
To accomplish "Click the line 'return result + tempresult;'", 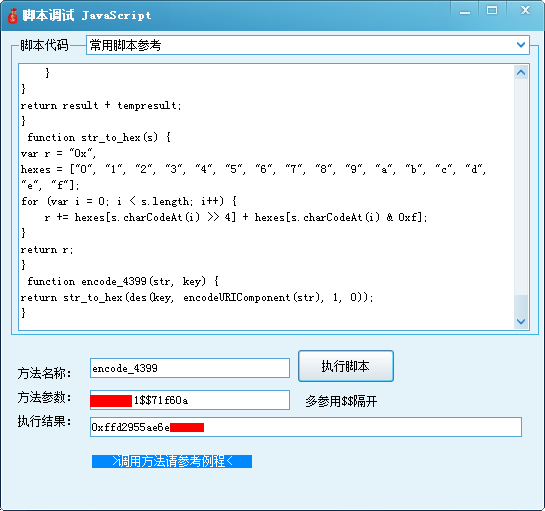I will (x=101, y=105).
